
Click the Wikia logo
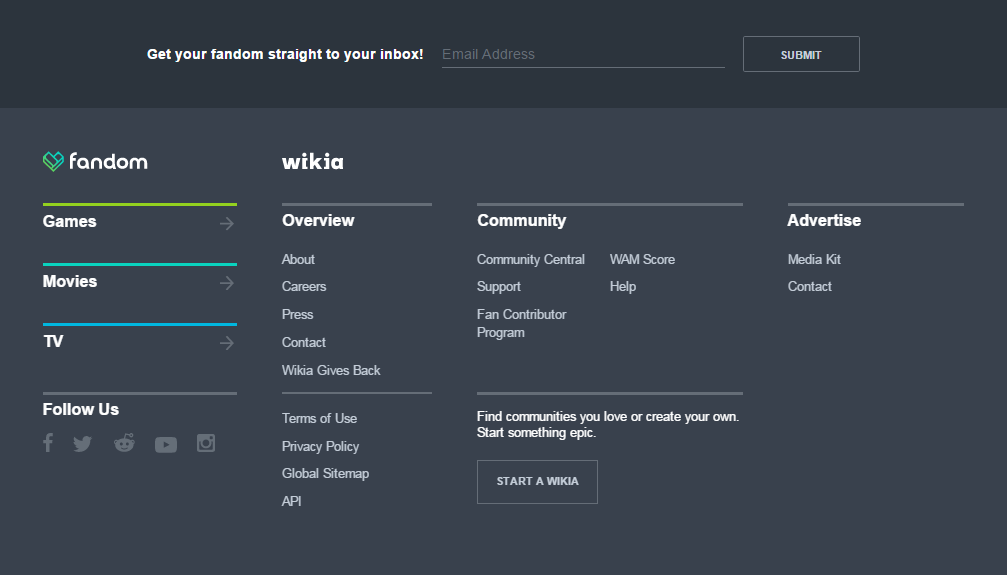coord(312,162)
